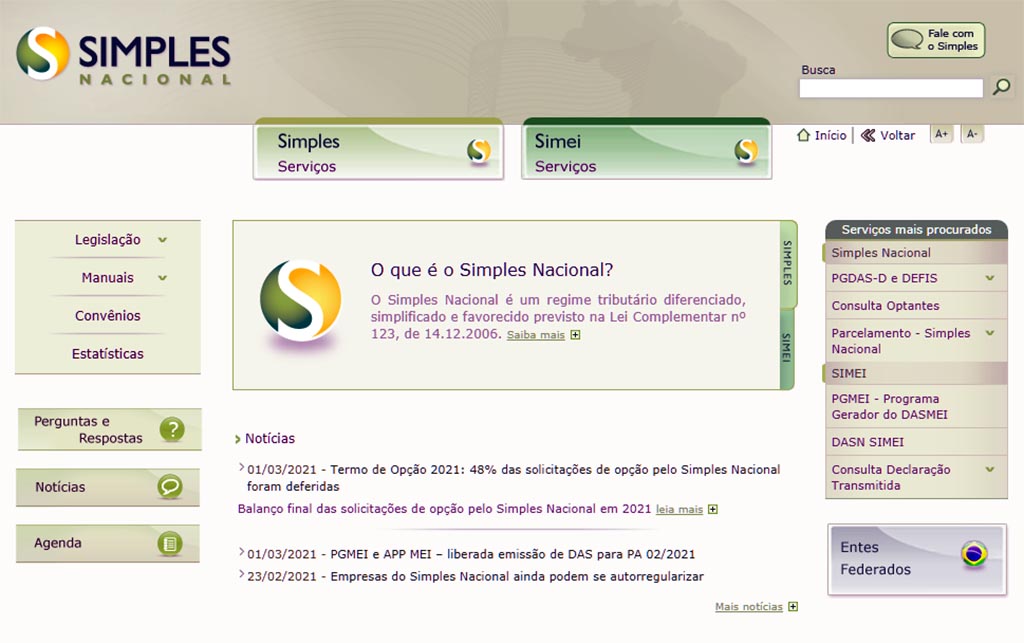Expand the Consulta Declaração Transmitida arrow
This screenshot has height=643, width=1024.
(990, 469)
